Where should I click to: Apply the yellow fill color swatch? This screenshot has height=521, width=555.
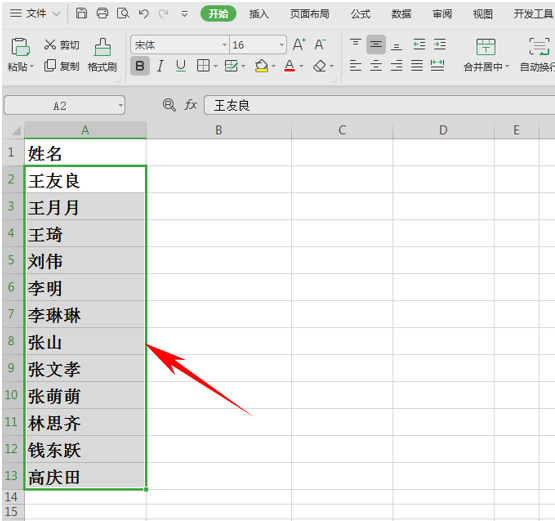tap(261, 66)
